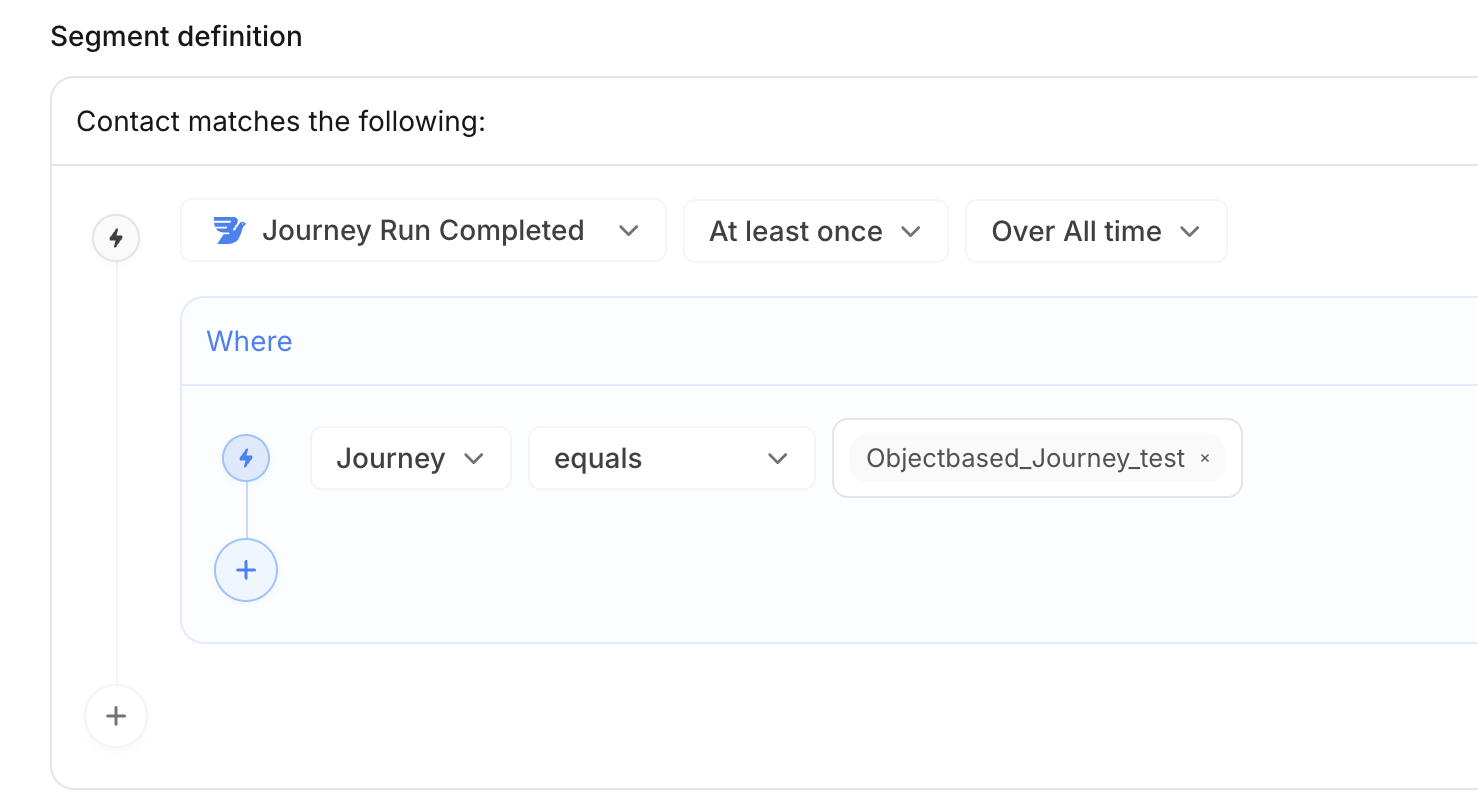This screenshot has height=806, width=1478.
Task: Click the Segment definition heading
Action: [176, 37]
